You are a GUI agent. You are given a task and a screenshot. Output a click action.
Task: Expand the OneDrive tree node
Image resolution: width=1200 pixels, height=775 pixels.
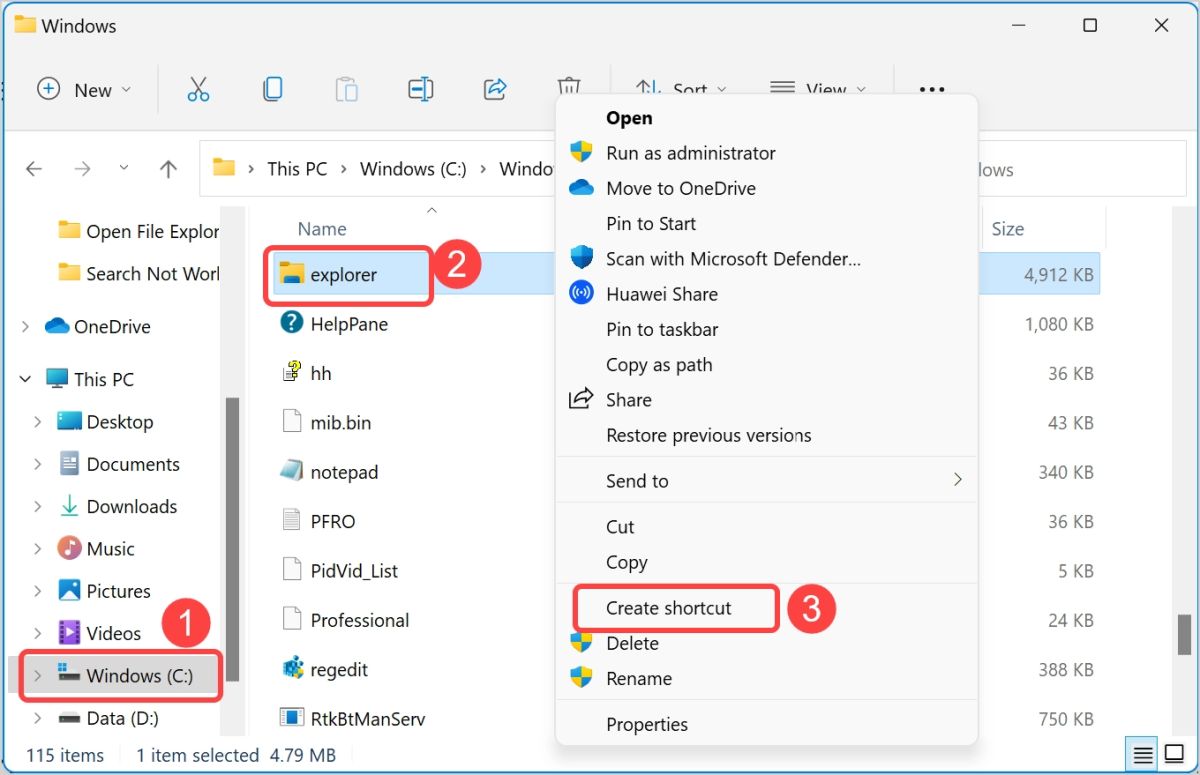pos(25,326)
